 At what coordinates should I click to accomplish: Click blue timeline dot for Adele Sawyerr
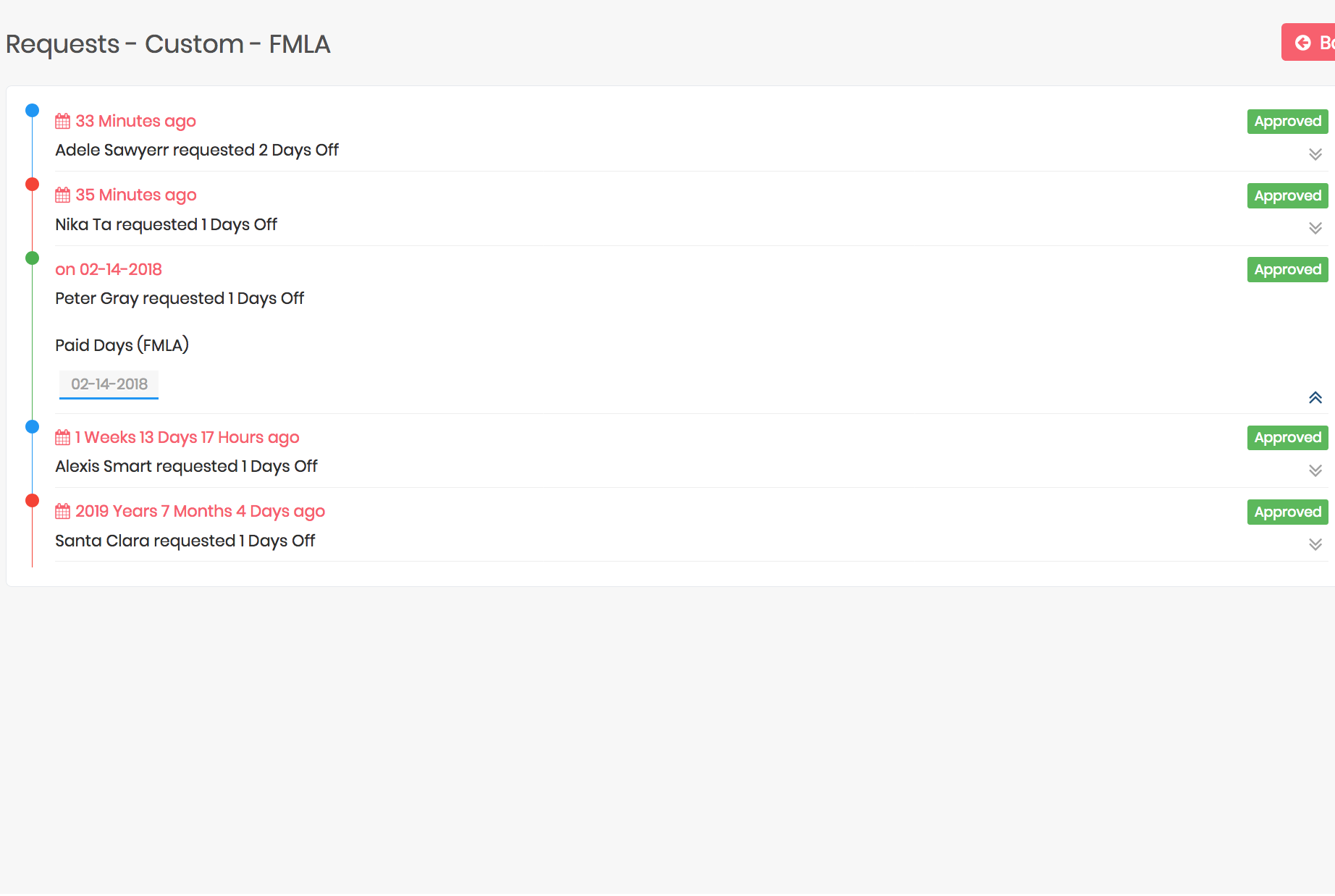pos(32,111)
